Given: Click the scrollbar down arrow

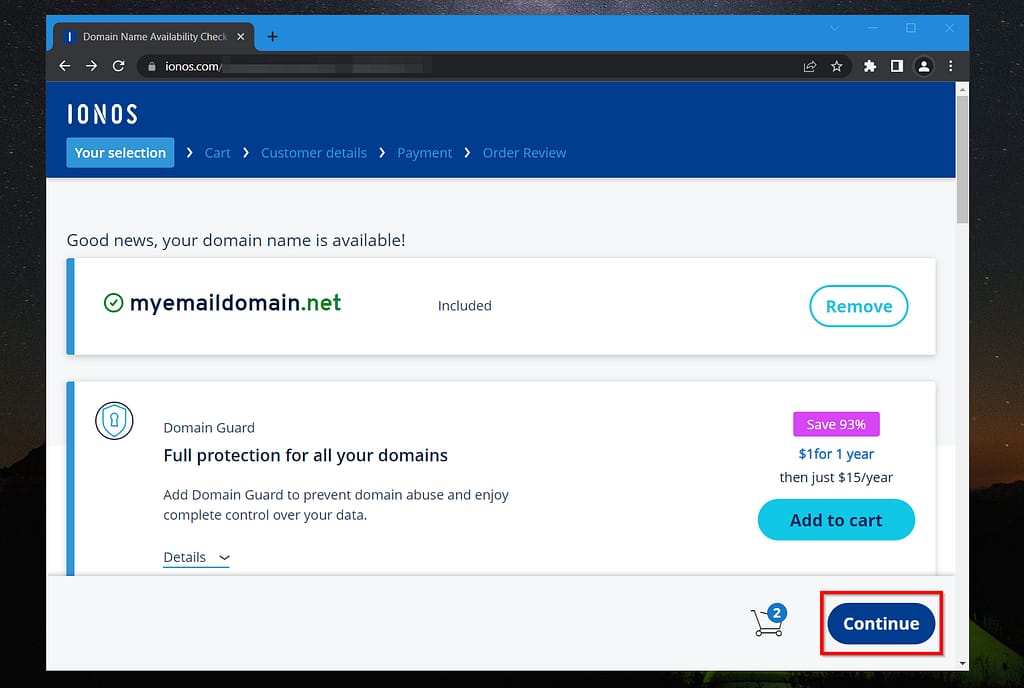Looking at the screenshot, I should (x=962, y=663).
